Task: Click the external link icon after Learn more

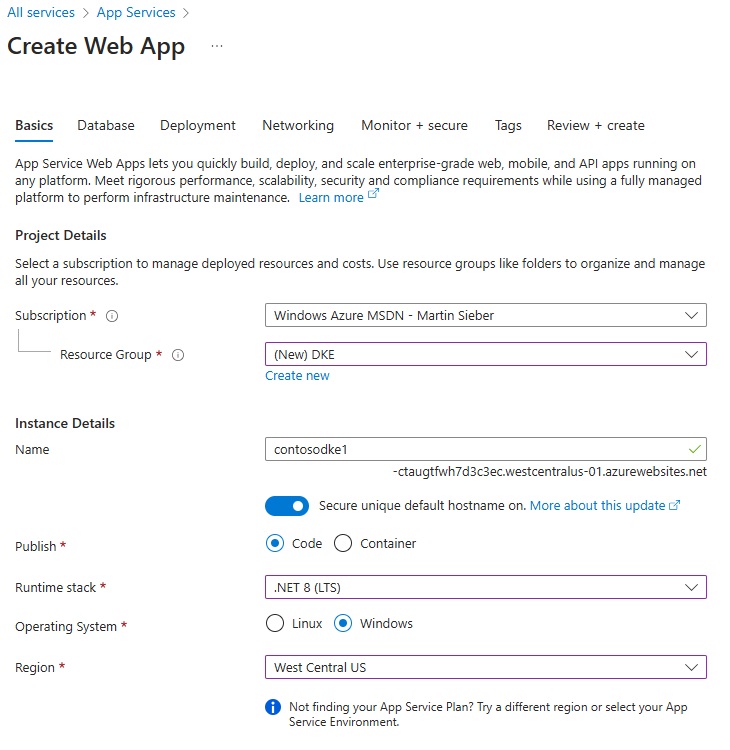Action: pyautogui.click(x=374, y=197)
